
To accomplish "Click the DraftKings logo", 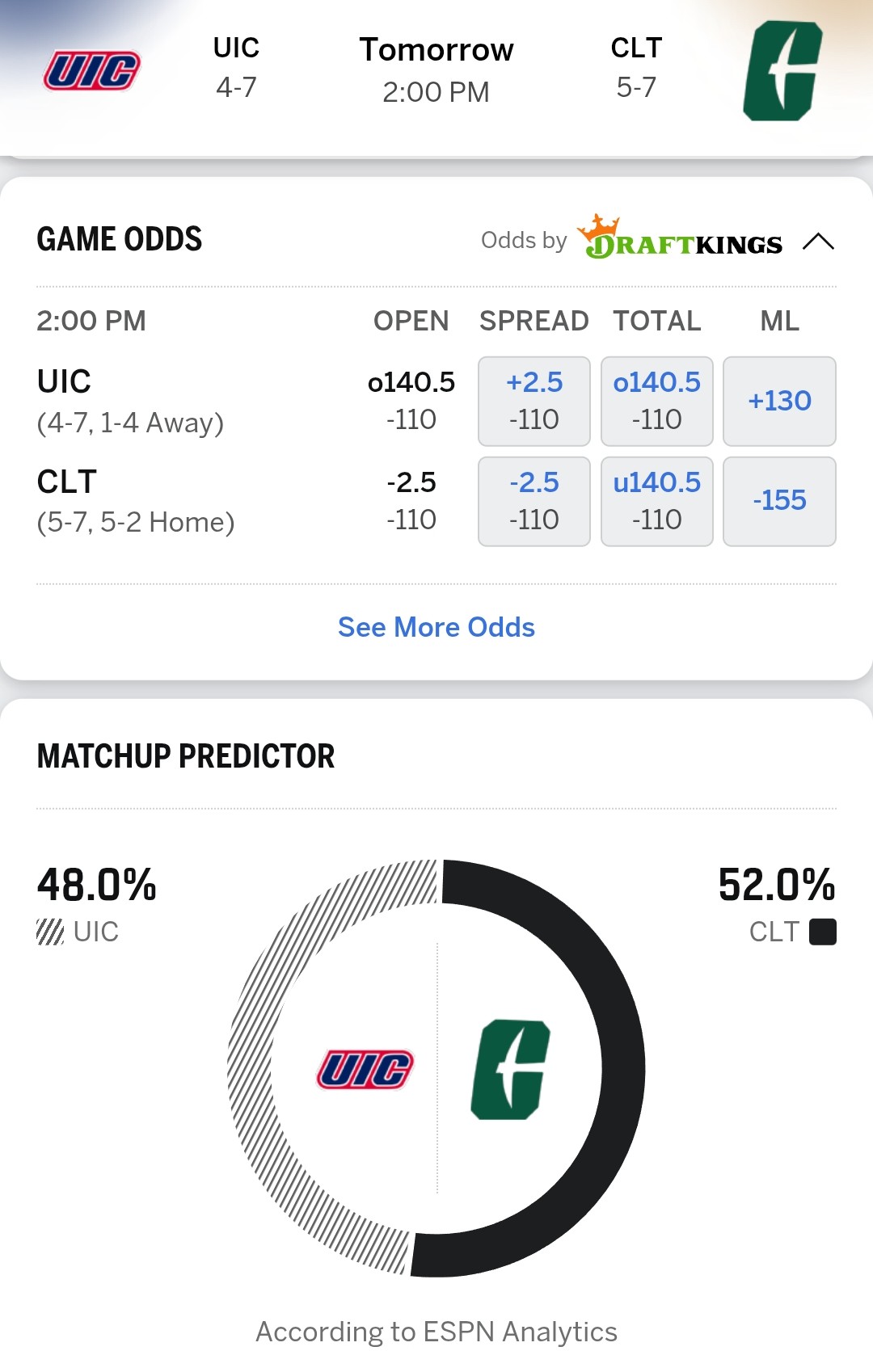I will pyautogui.click(x=681, y=238).
